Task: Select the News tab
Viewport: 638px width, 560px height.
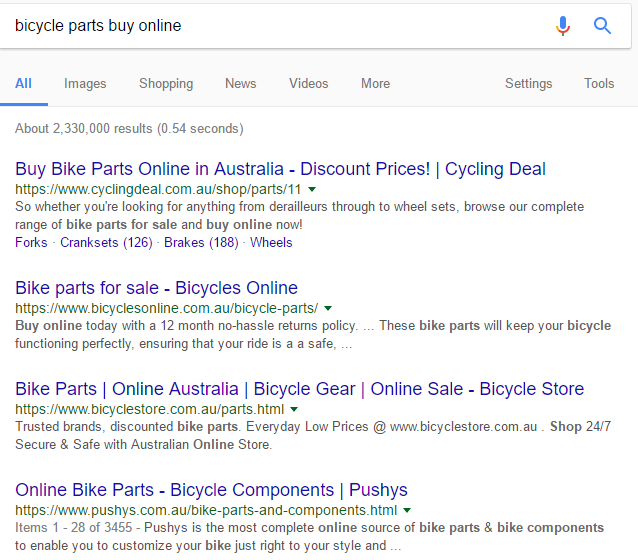Action: pyautogui.click(x=240, y=84)
